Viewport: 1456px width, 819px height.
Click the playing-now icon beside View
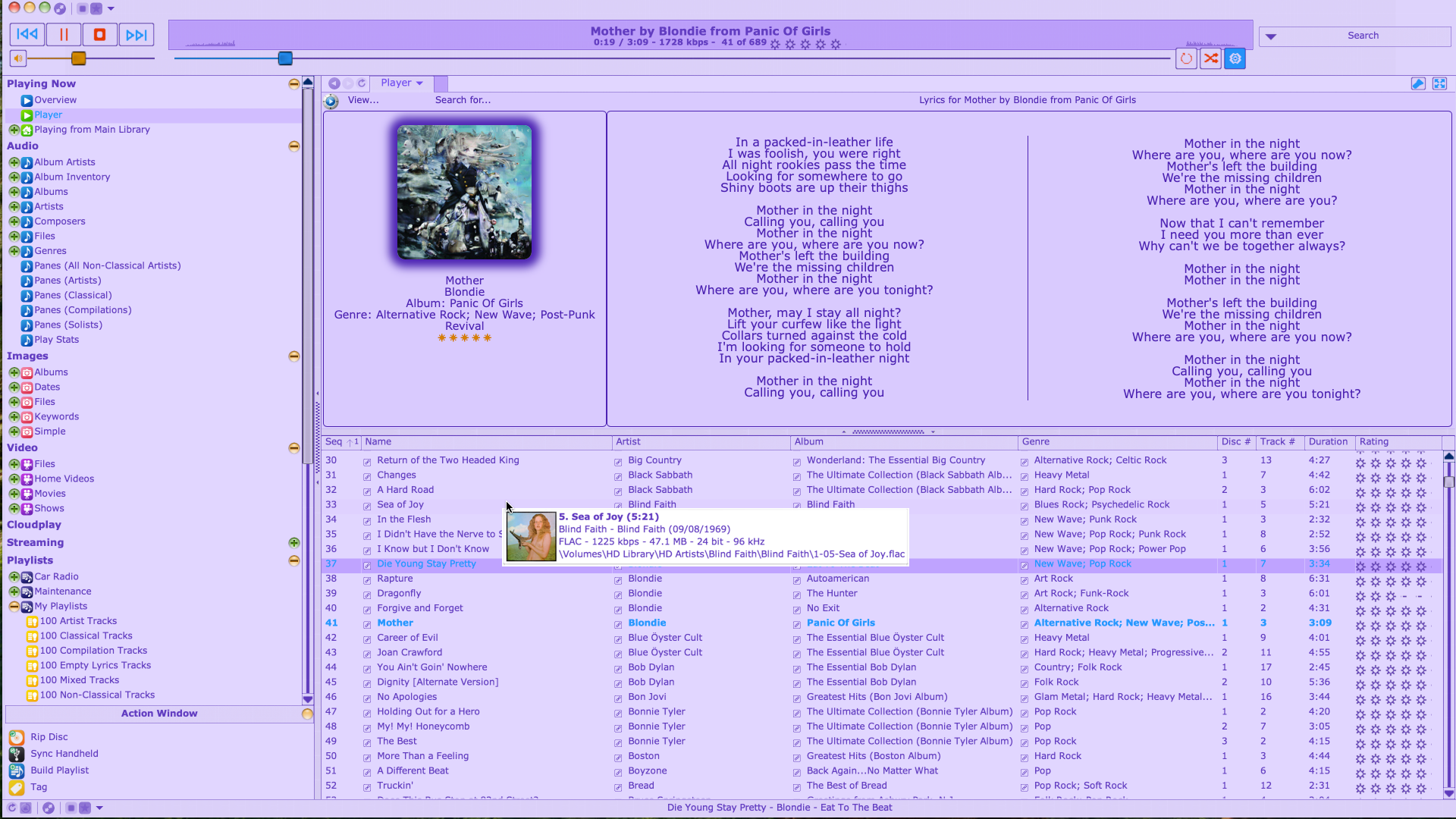point(331,101)
